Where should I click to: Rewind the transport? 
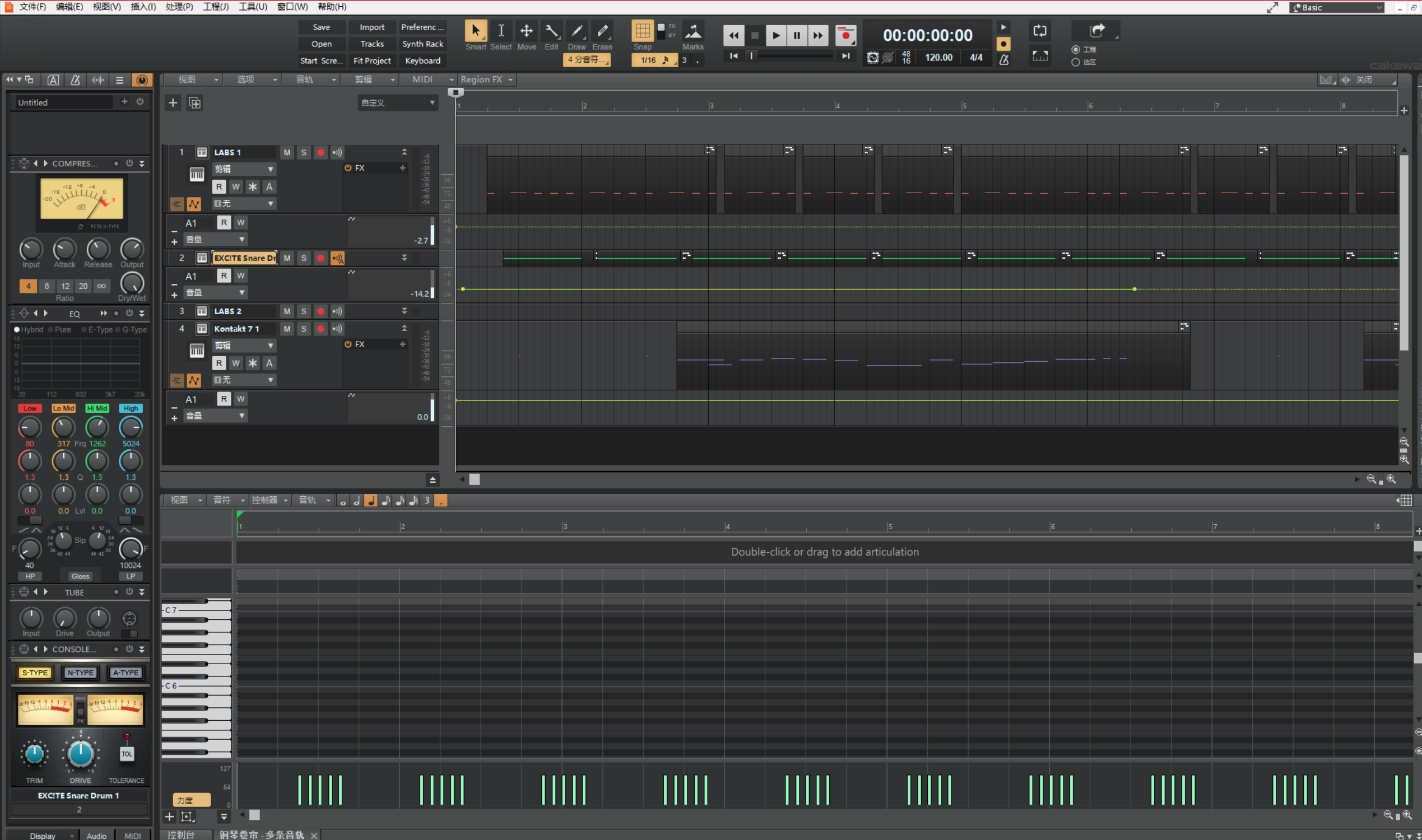point(733,35)
